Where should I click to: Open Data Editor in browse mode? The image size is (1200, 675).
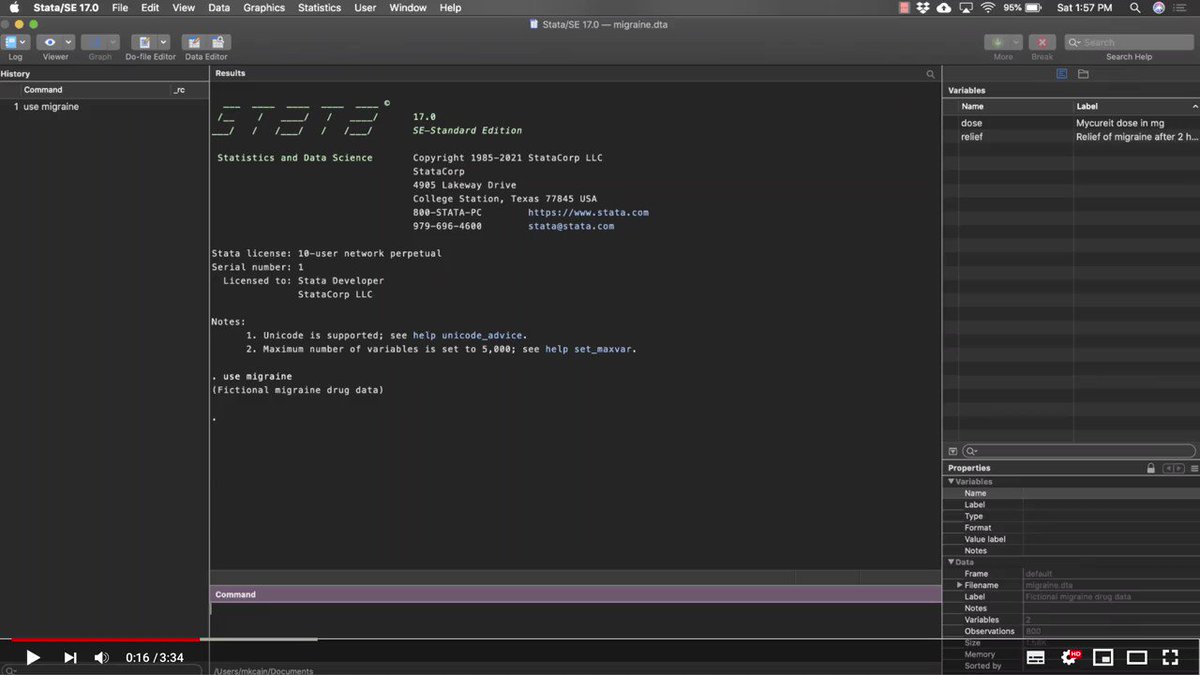(217, 42)
